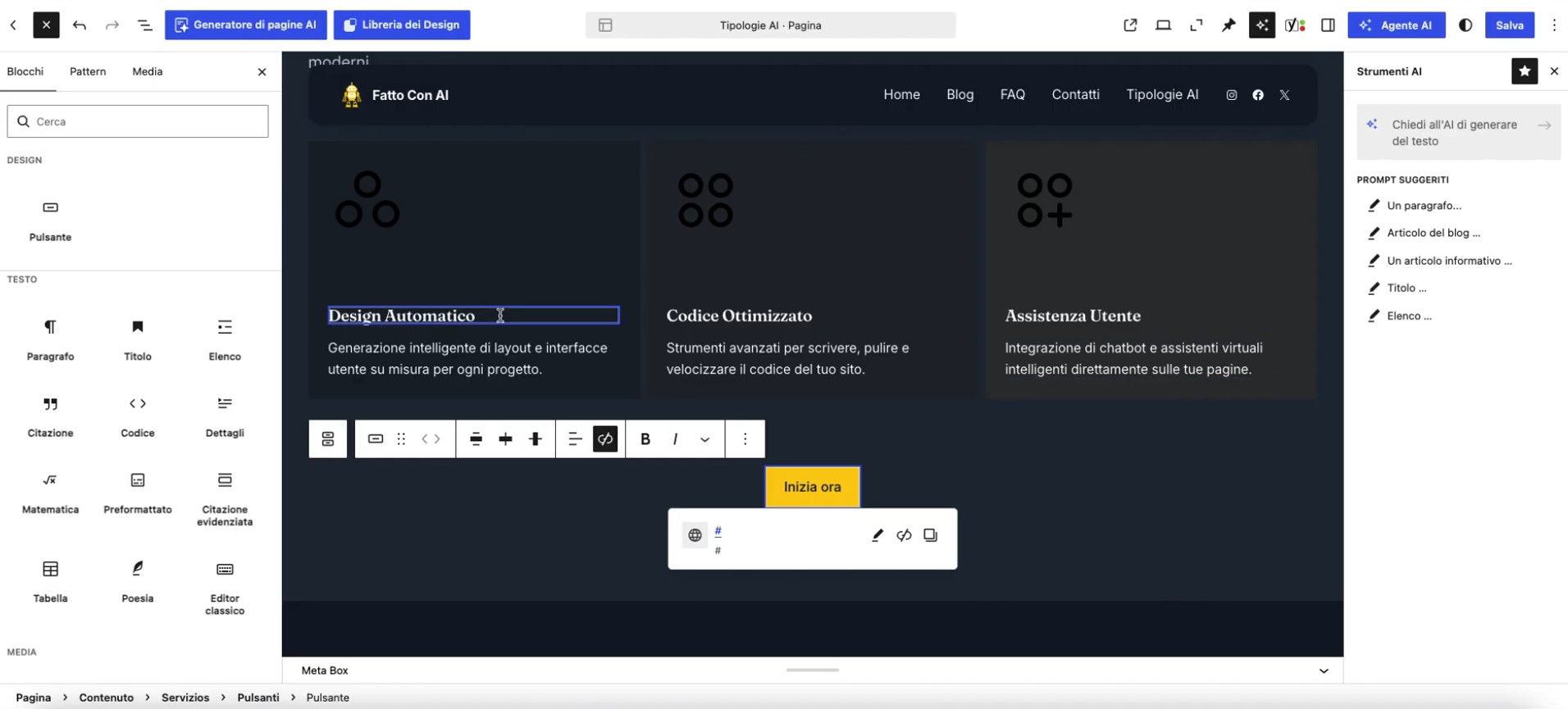Screen dimensions: 1568x709
Task: View page in new tab icon
Action: tap(1130, 25)
